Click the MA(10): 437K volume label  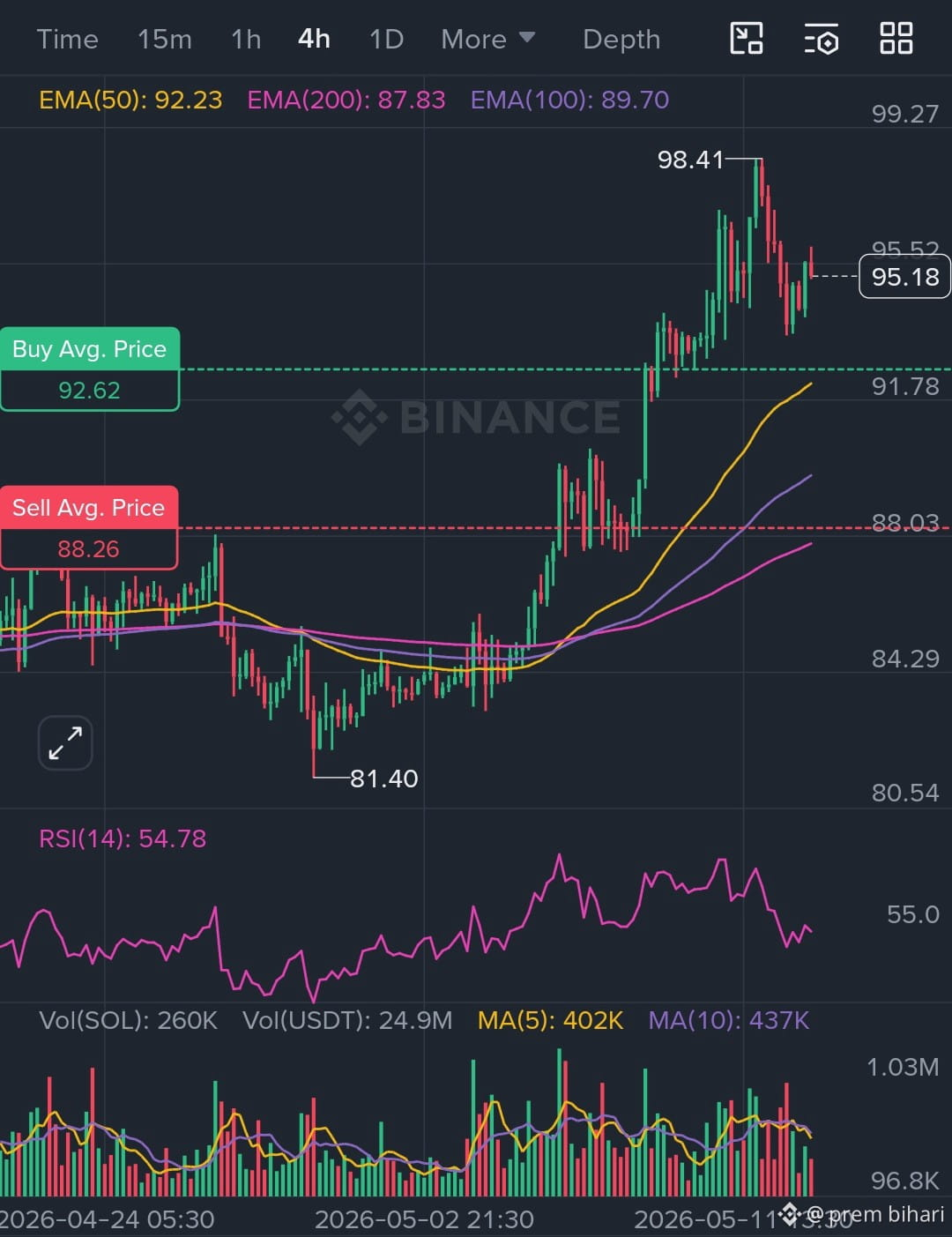coord(729,1021)
